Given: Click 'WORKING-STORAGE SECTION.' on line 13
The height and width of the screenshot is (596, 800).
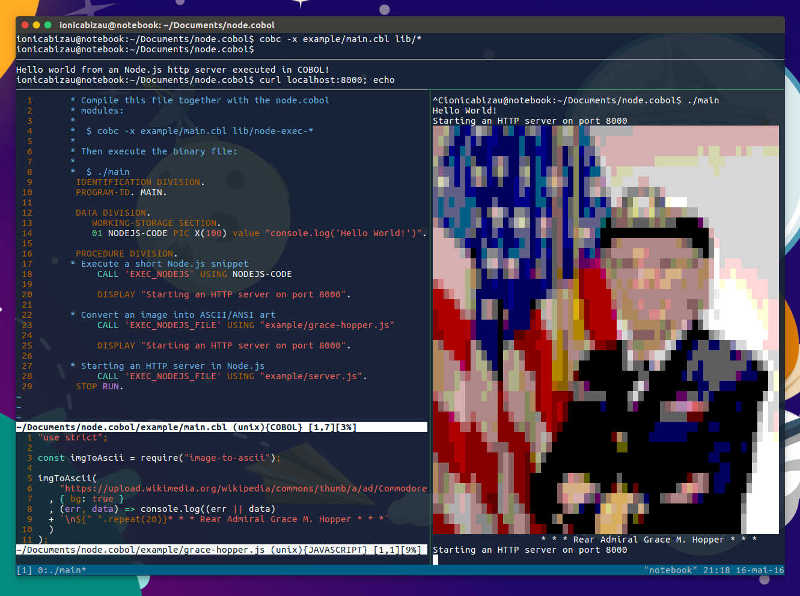Looking at the screenshot, I should (156, 223).
